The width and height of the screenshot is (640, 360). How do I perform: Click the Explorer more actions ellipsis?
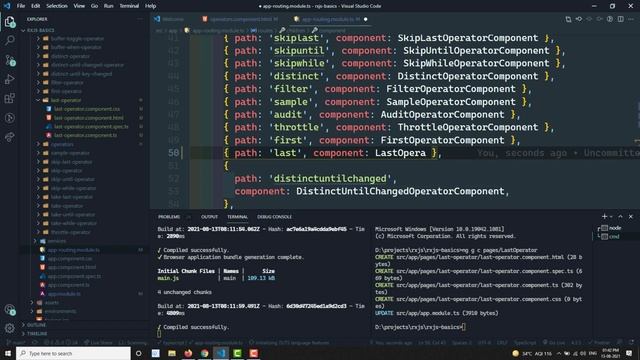[x=140, y=19]
